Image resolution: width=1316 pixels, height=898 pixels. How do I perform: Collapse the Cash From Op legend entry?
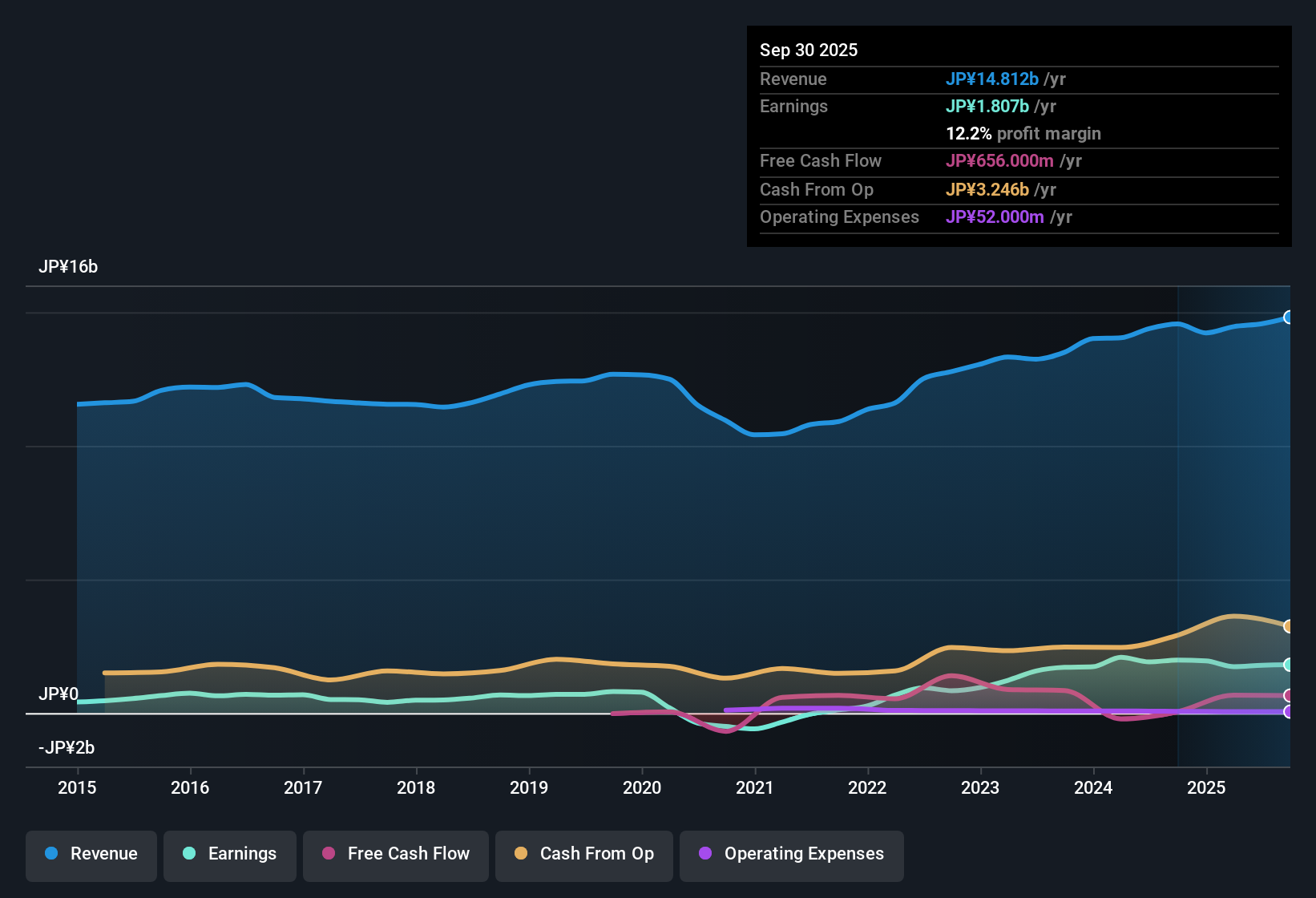(583, 854)
